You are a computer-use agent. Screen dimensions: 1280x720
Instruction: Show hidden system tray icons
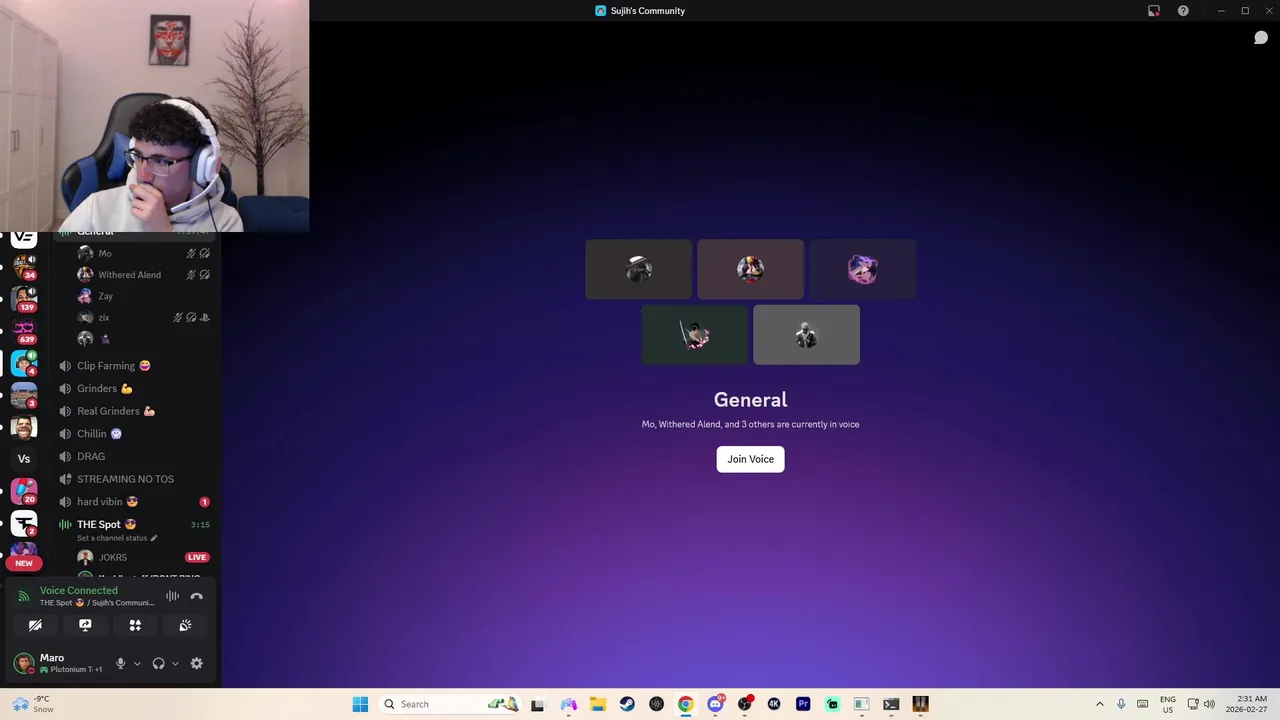click(x=1100, y=704)
